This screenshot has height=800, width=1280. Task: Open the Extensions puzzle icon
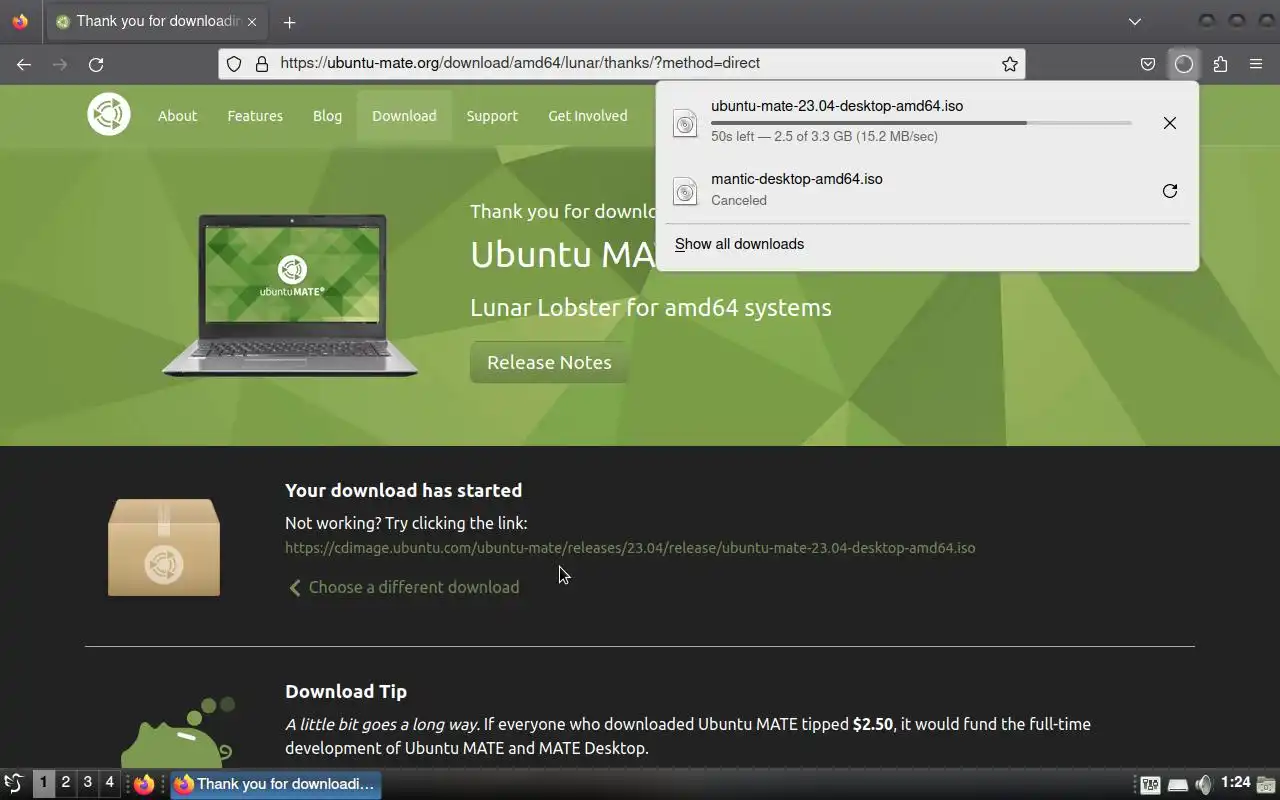(x=1220, y=64)
